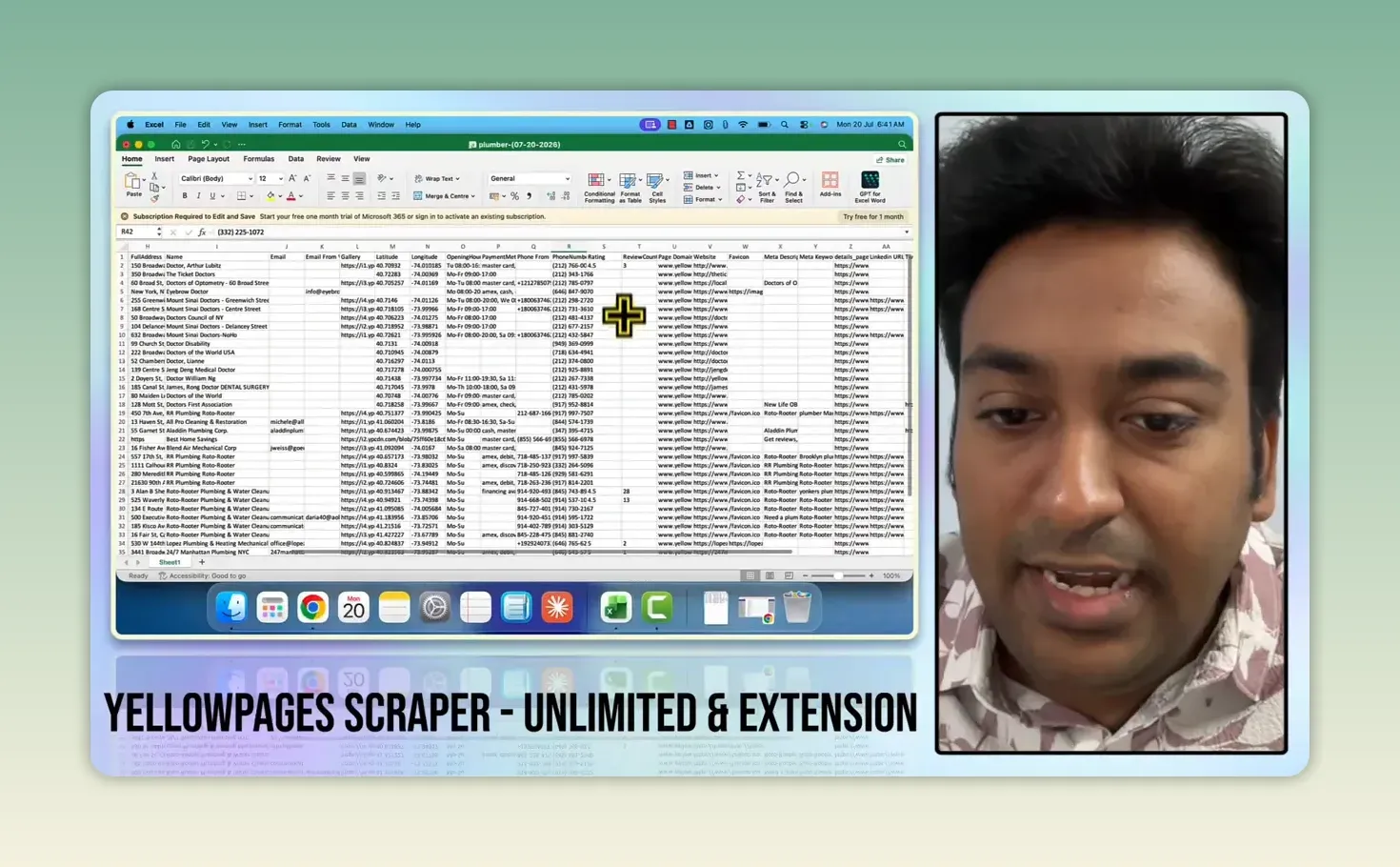This screenshot has width=1400, height=867.
Task: Launch GPT for Excel Word add-in
Action: (870, 188)
